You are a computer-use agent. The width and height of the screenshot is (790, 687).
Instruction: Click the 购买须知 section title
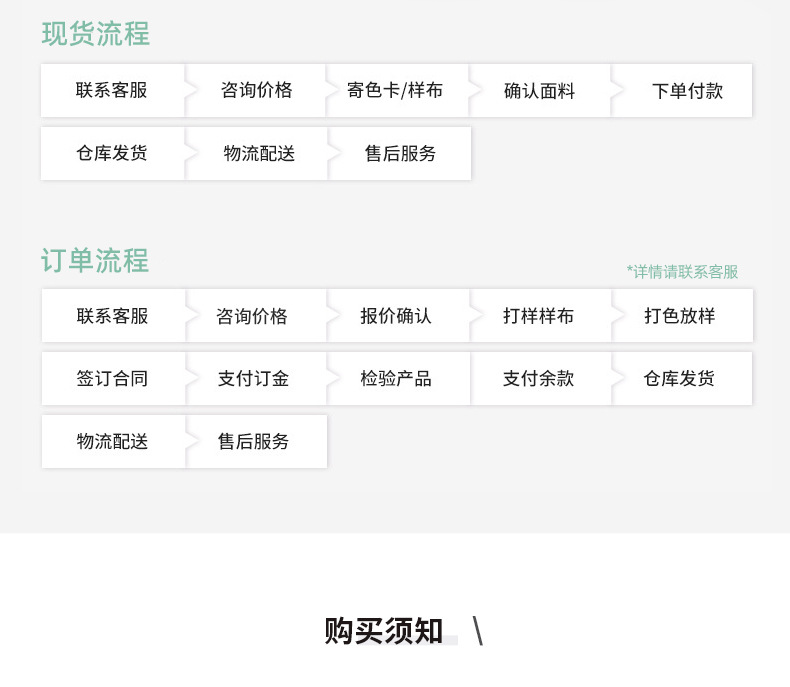(384, 631)
